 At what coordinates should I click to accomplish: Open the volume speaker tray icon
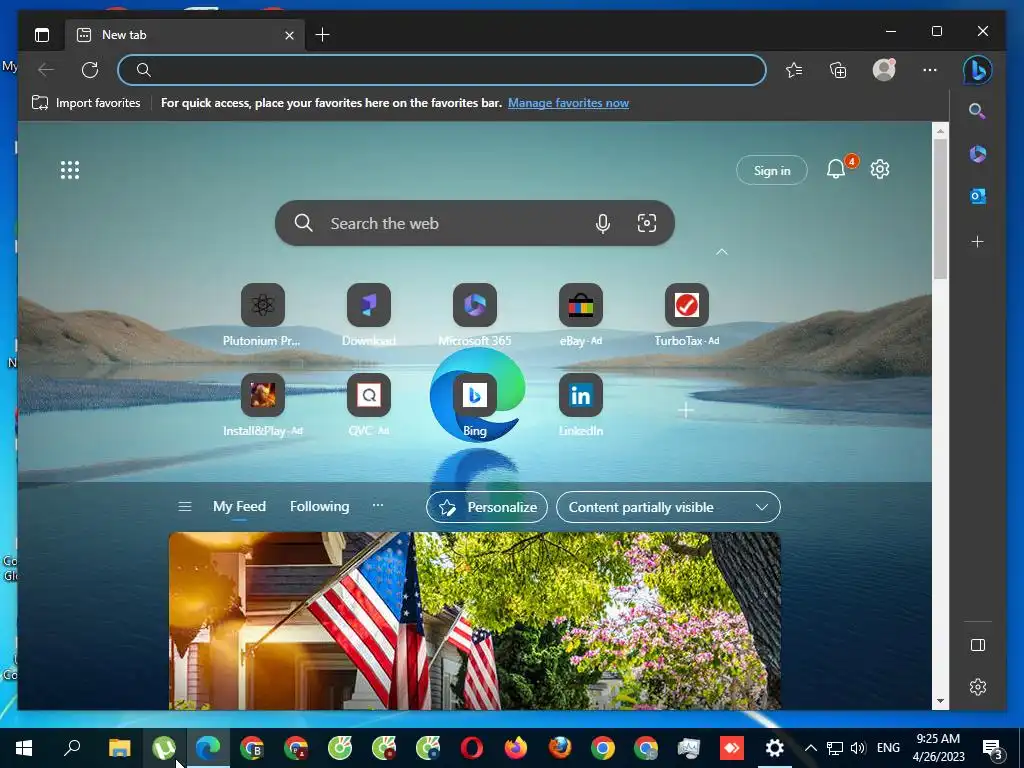(858, 748)
